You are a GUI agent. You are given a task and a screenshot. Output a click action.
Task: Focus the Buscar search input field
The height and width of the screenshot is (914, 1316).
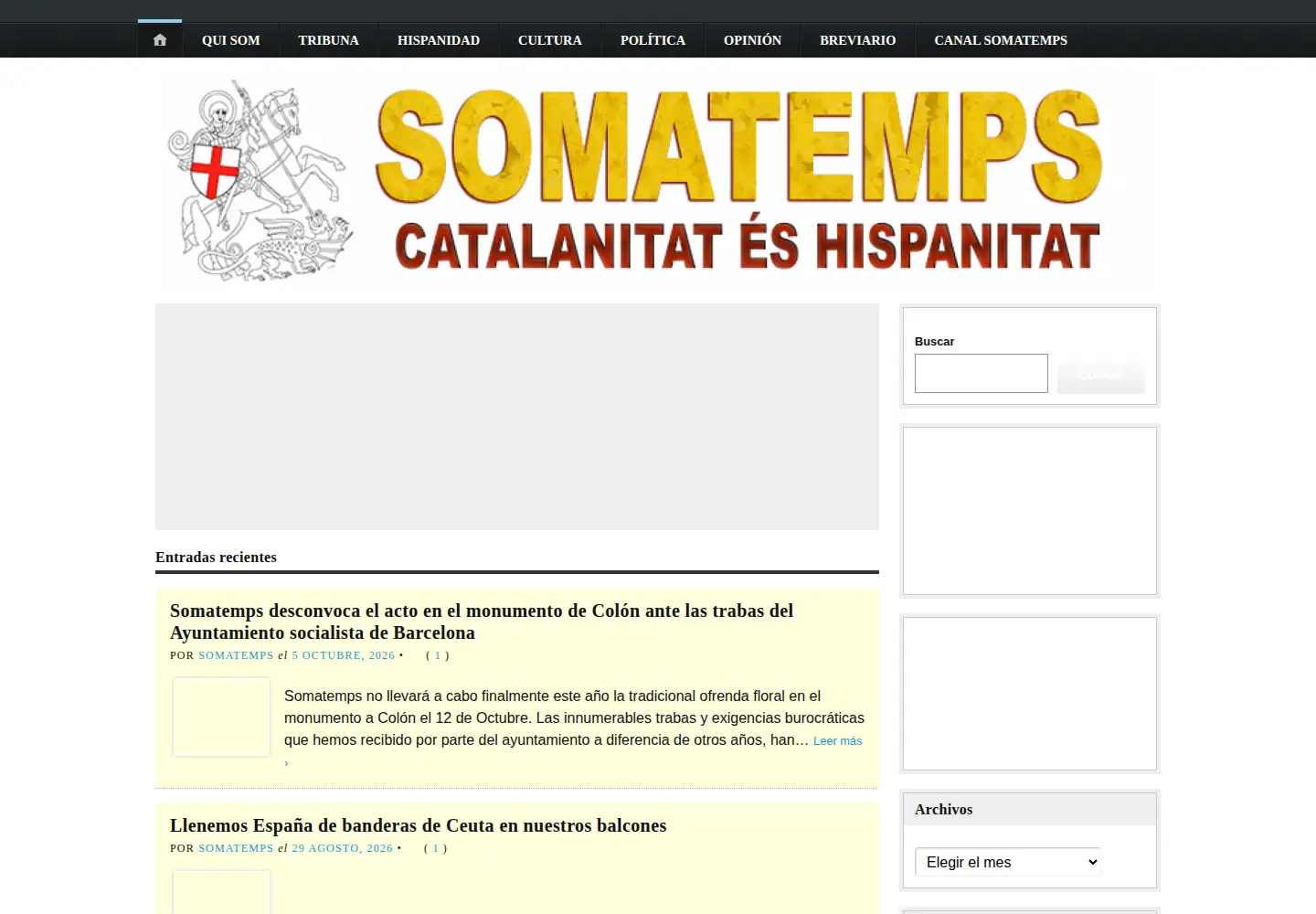(x=982, y=373)
